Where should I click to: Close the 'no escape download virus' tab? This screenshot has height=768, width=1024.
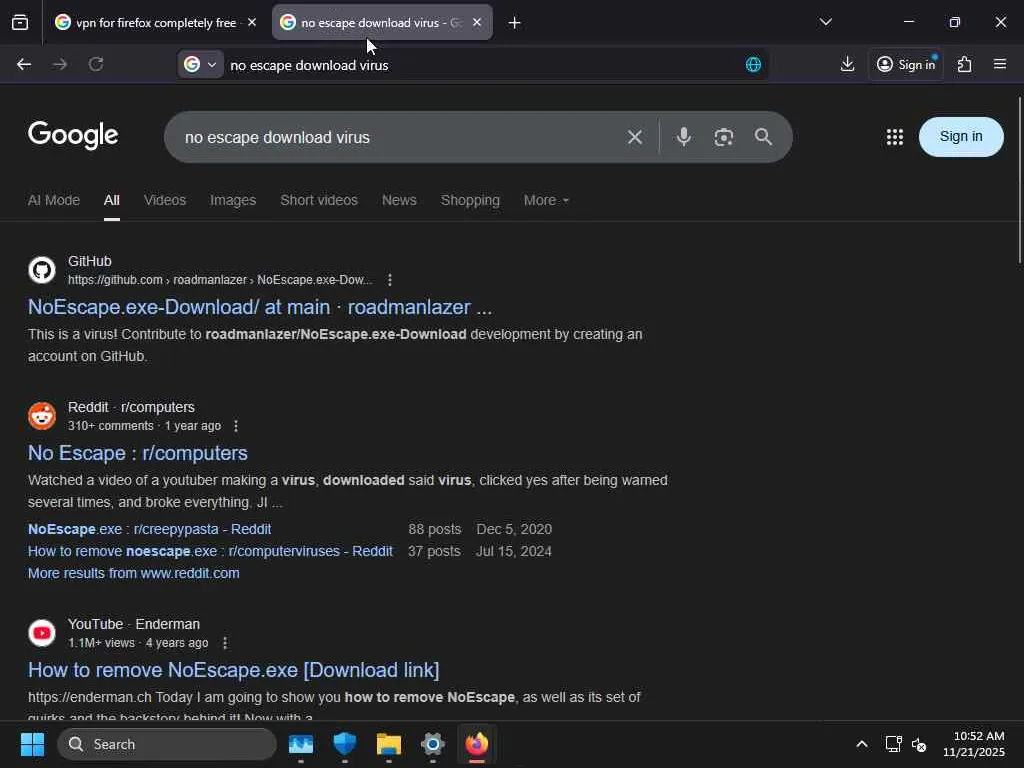coord(477,22)
